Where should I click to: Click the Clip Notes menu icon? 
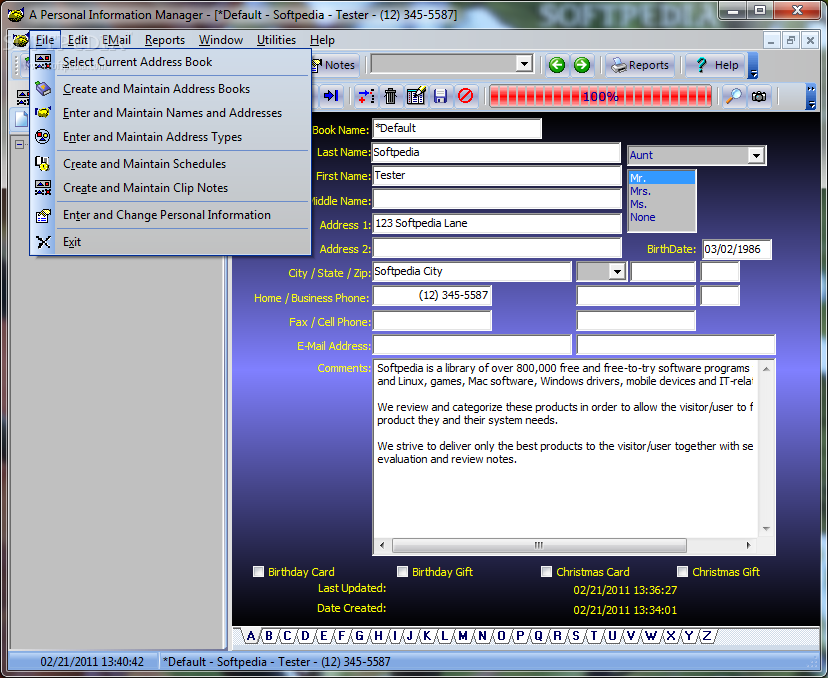43,187
